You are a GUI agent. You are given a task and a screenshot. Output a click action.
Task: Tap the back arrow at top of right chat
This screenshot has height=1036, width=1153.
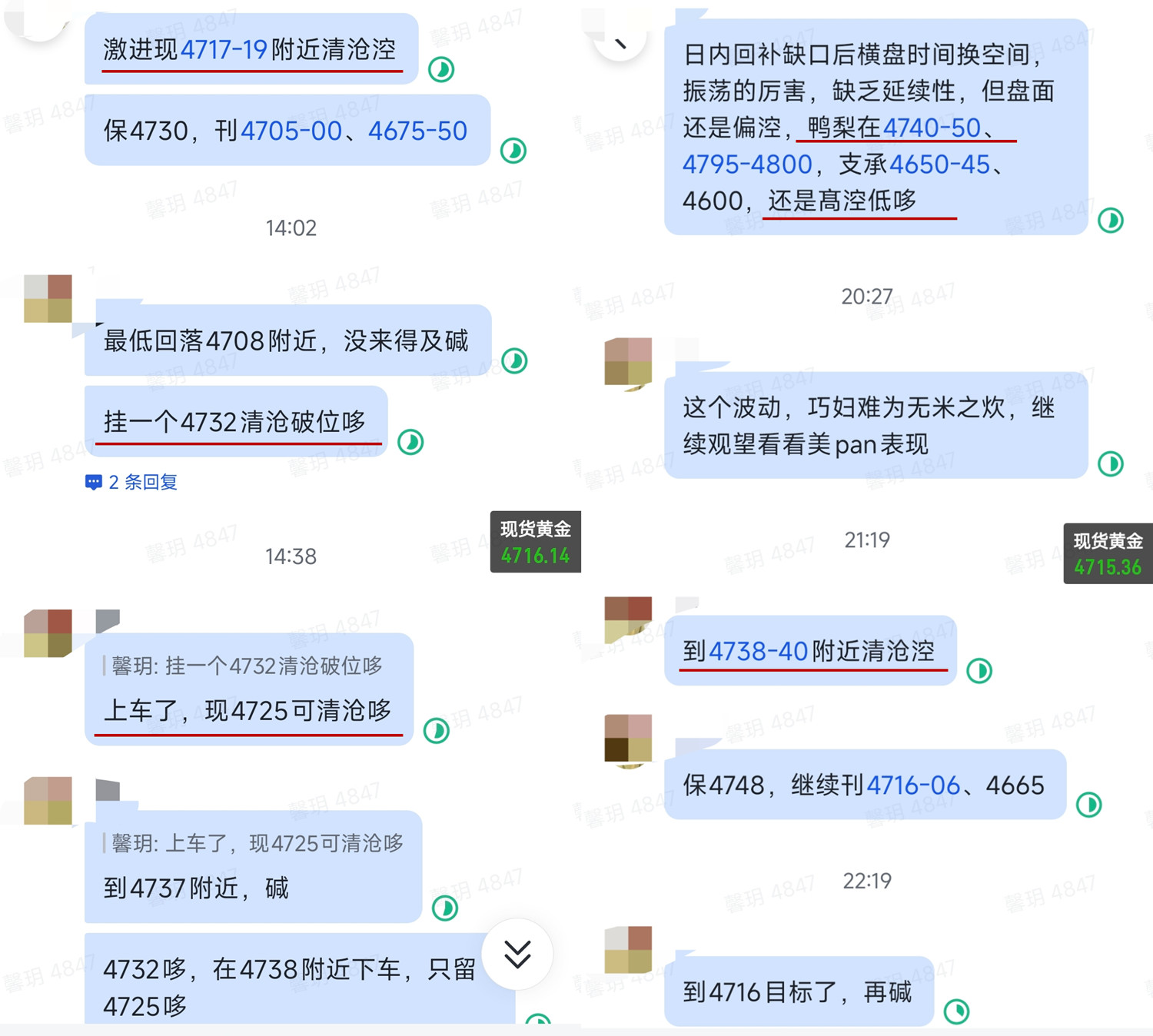point(620,44)
